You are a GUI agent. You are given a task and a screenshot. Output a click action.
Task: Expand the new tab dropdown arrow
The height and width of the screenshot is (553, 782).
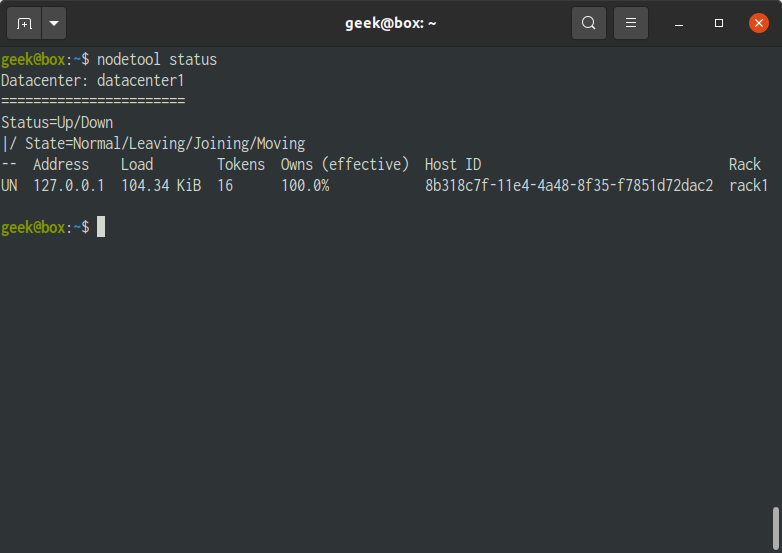click(54, 23)
